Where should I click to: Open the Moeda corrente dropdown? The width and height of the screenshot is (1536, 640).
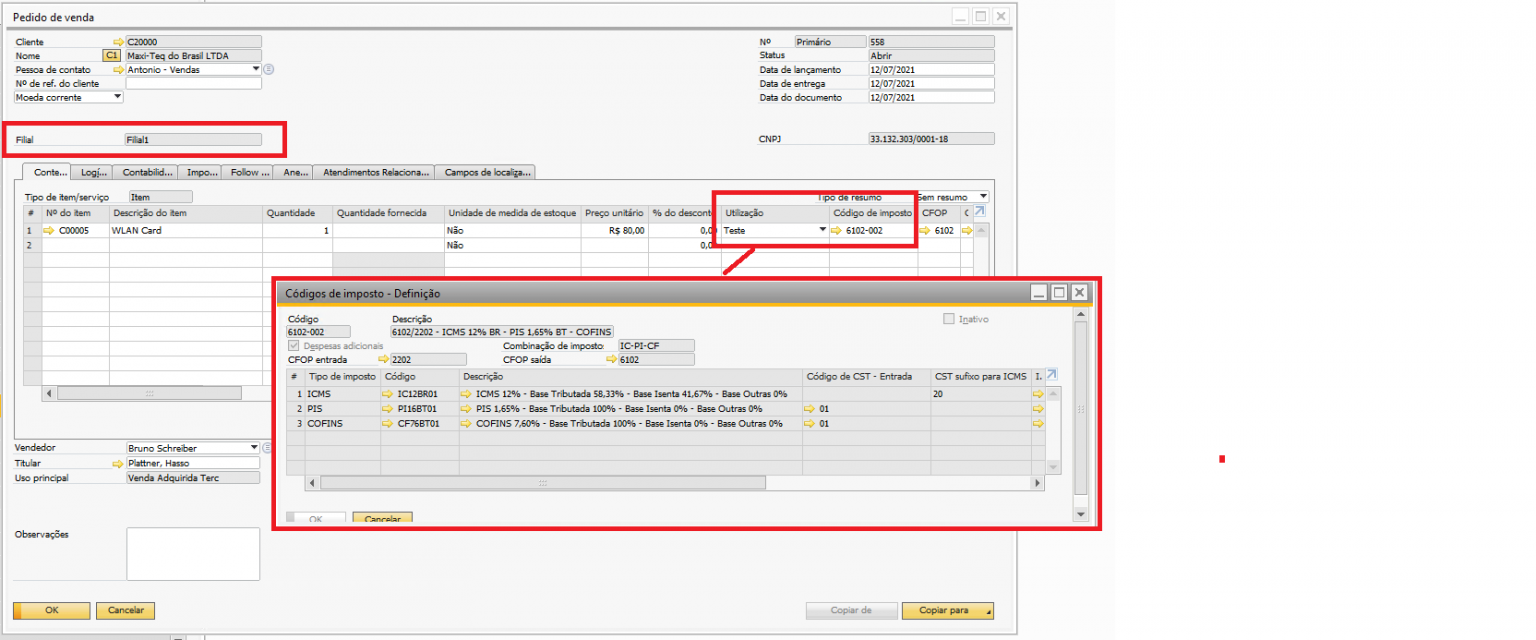click(118, 97)
